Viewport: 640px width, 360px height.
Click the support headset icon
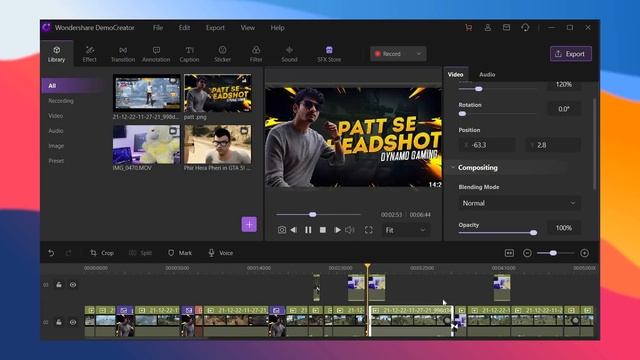pos(525,28)
